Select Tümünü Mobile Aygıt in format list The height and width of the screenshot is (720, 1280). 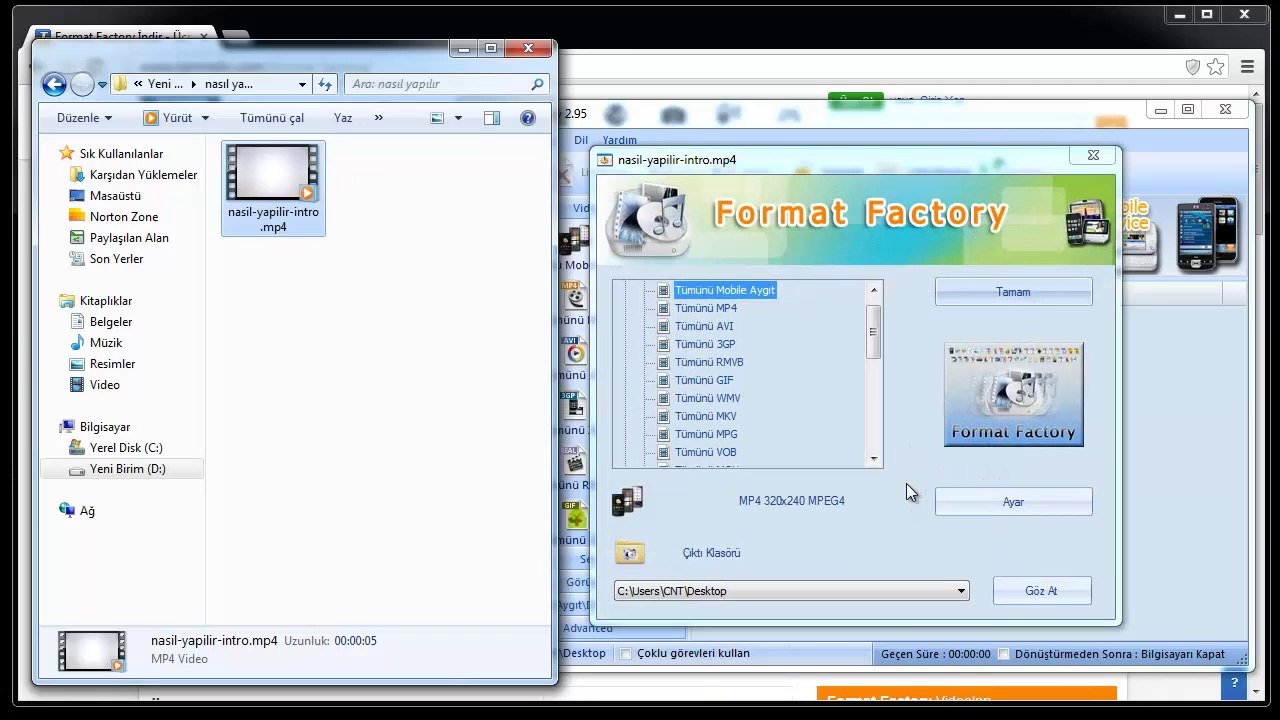725,290
